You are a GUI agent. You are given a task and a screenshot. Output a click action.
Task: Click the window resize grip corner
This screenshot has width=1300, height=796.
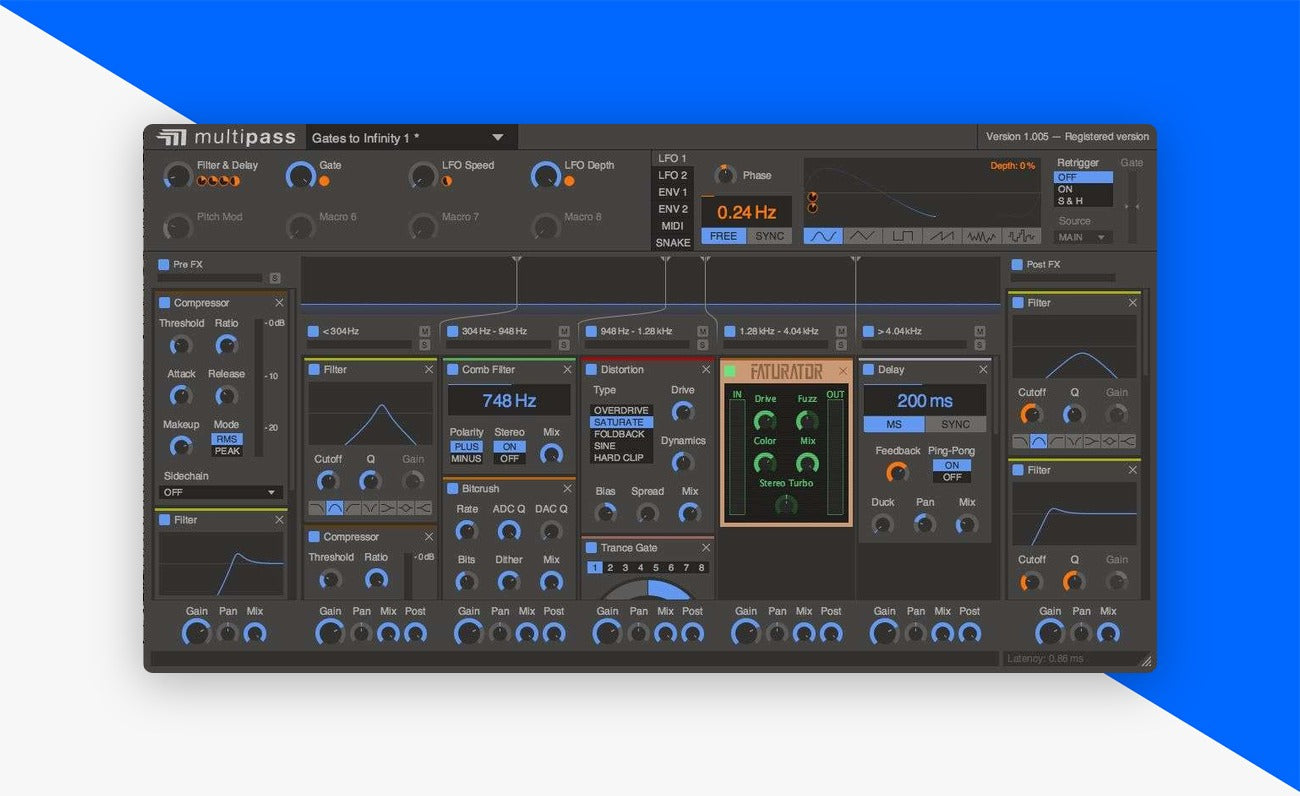pyautogui.click(x=1146, y=661)
